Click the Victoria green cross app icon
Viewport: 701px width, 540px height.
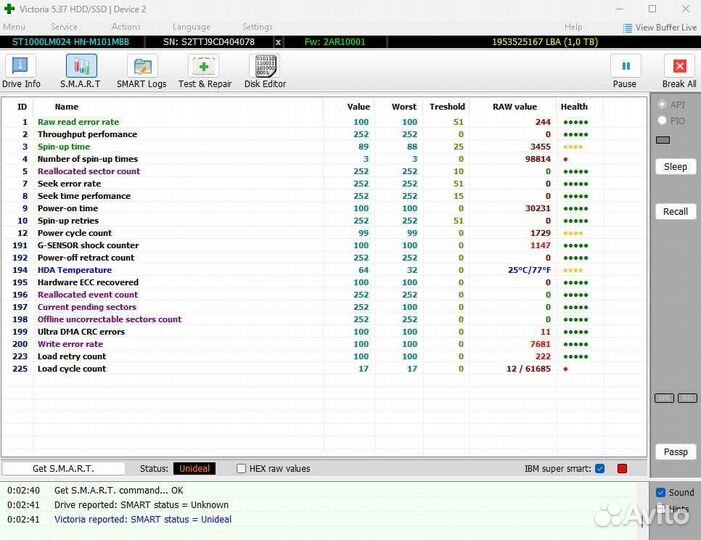[9, 9]
